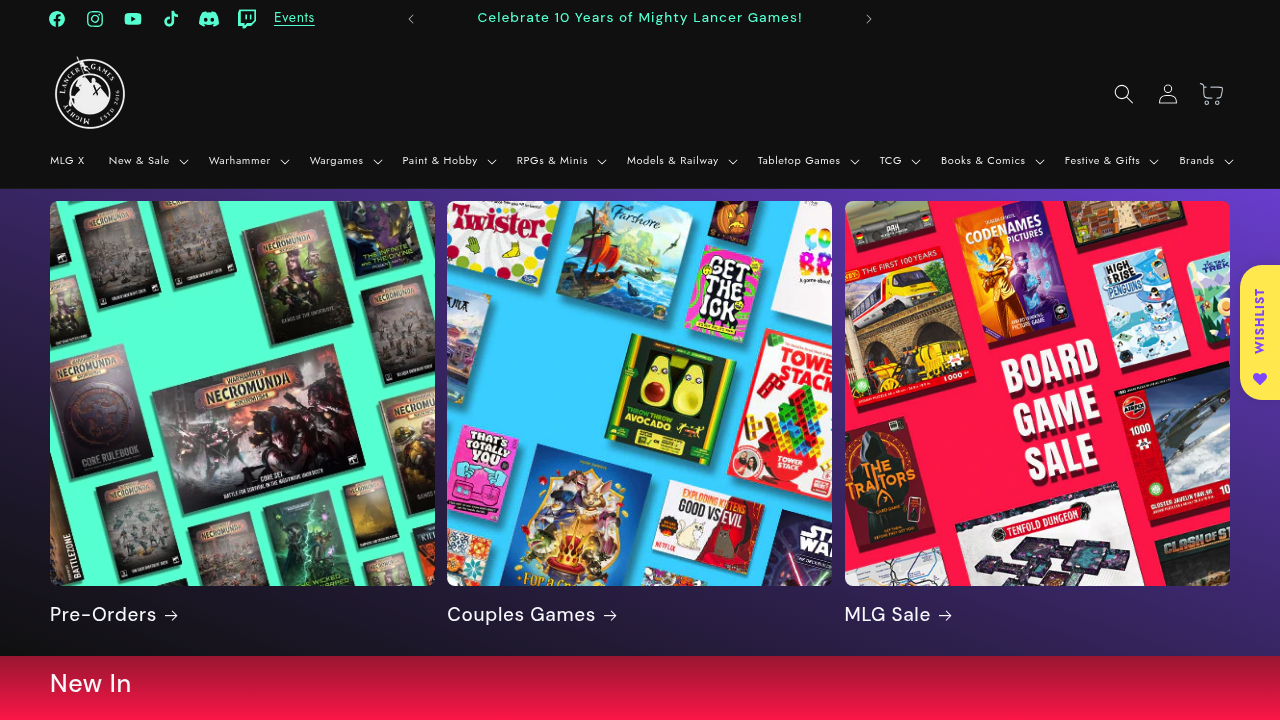Image resolution: width=1280 pixels, height=720 pixels.
Task: Show next announcement
Action: click(x=869, y=19)
